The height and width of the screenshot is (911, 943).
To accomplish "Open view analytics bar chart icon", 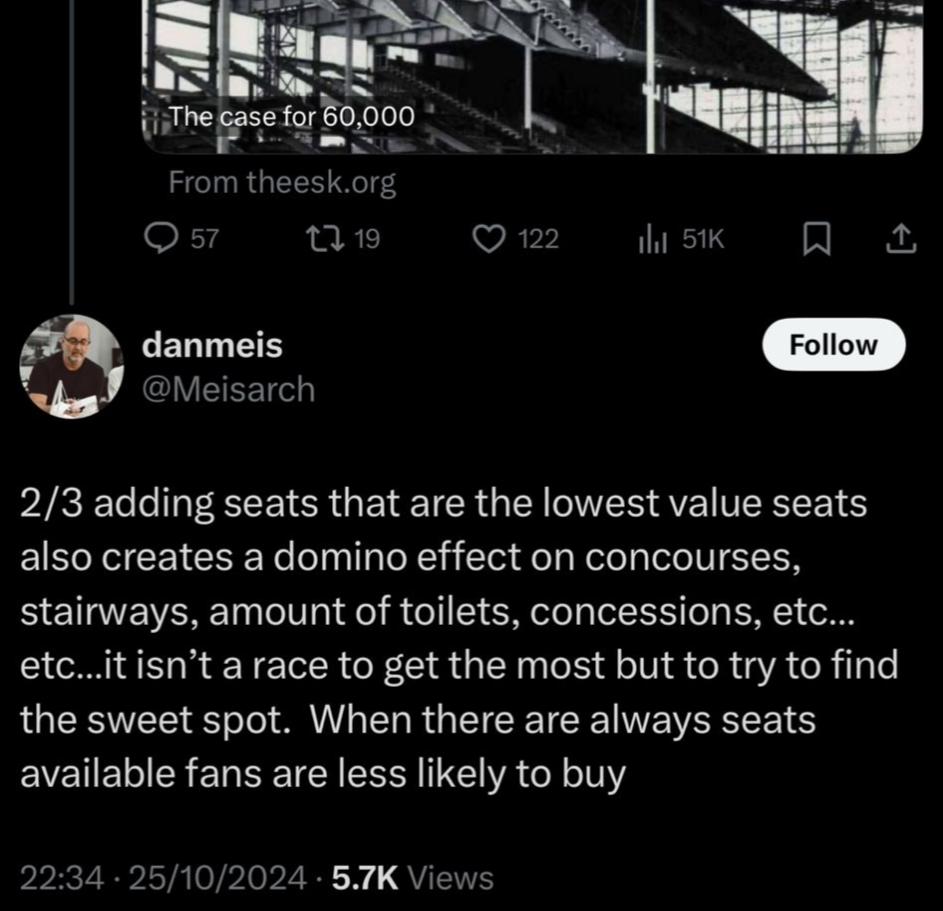I will [653, 238].
